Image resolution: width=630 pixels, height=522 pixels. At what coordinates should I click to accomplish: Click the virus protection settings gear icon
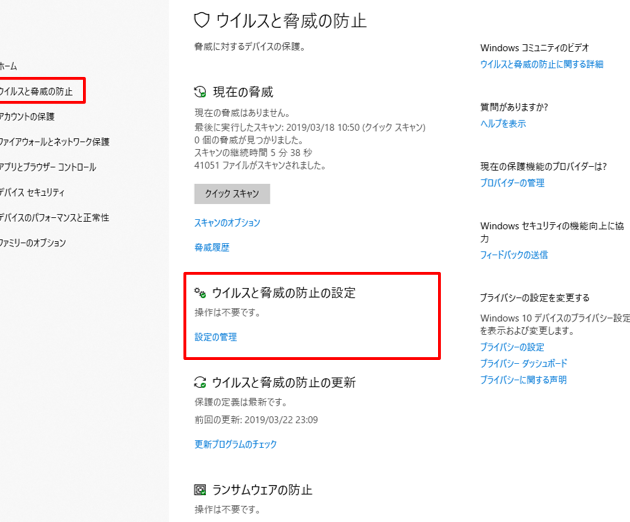pyautogui.click(x=200, y=293)
